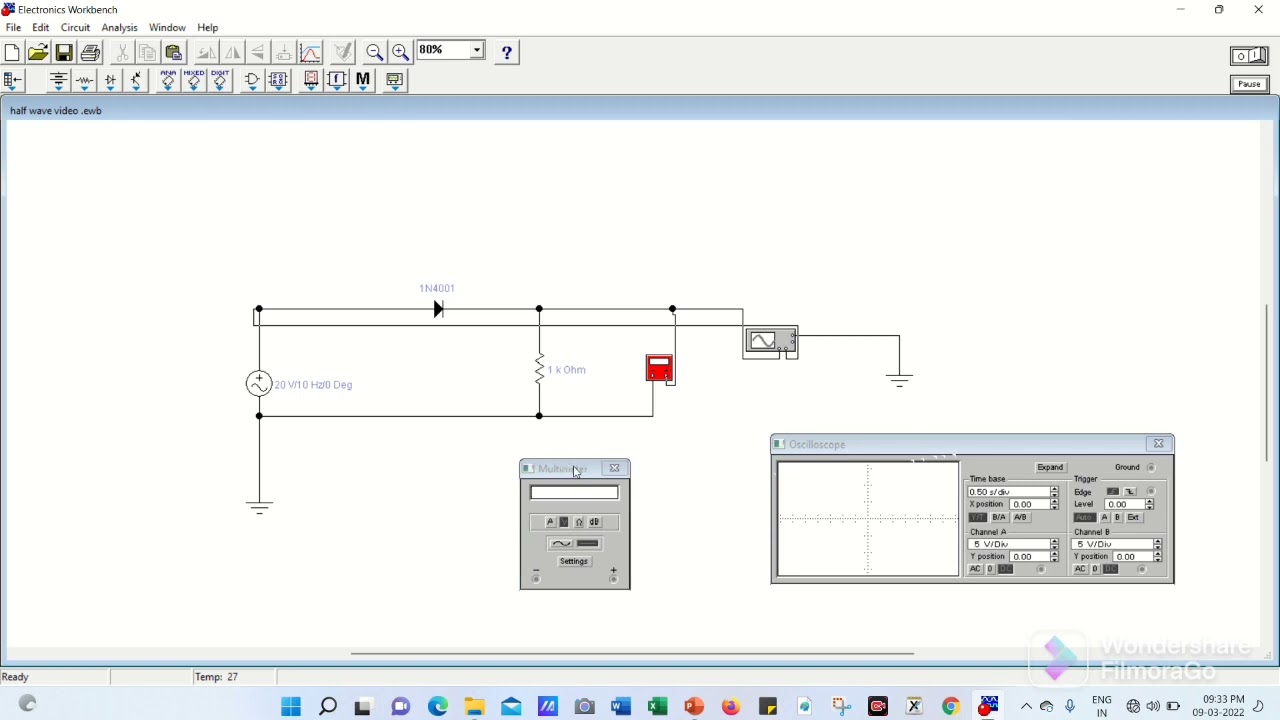1280x720 pixels.
Task: Open help with the question mark
Action: point(507,52)
